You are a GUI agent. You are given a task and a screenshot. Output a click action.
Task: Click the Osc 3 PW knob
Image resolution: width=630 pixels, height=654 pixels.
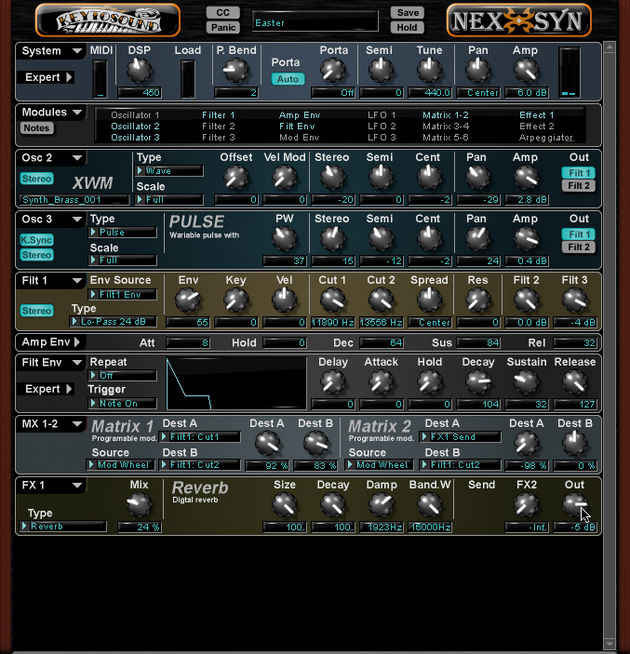coord(284,239)
